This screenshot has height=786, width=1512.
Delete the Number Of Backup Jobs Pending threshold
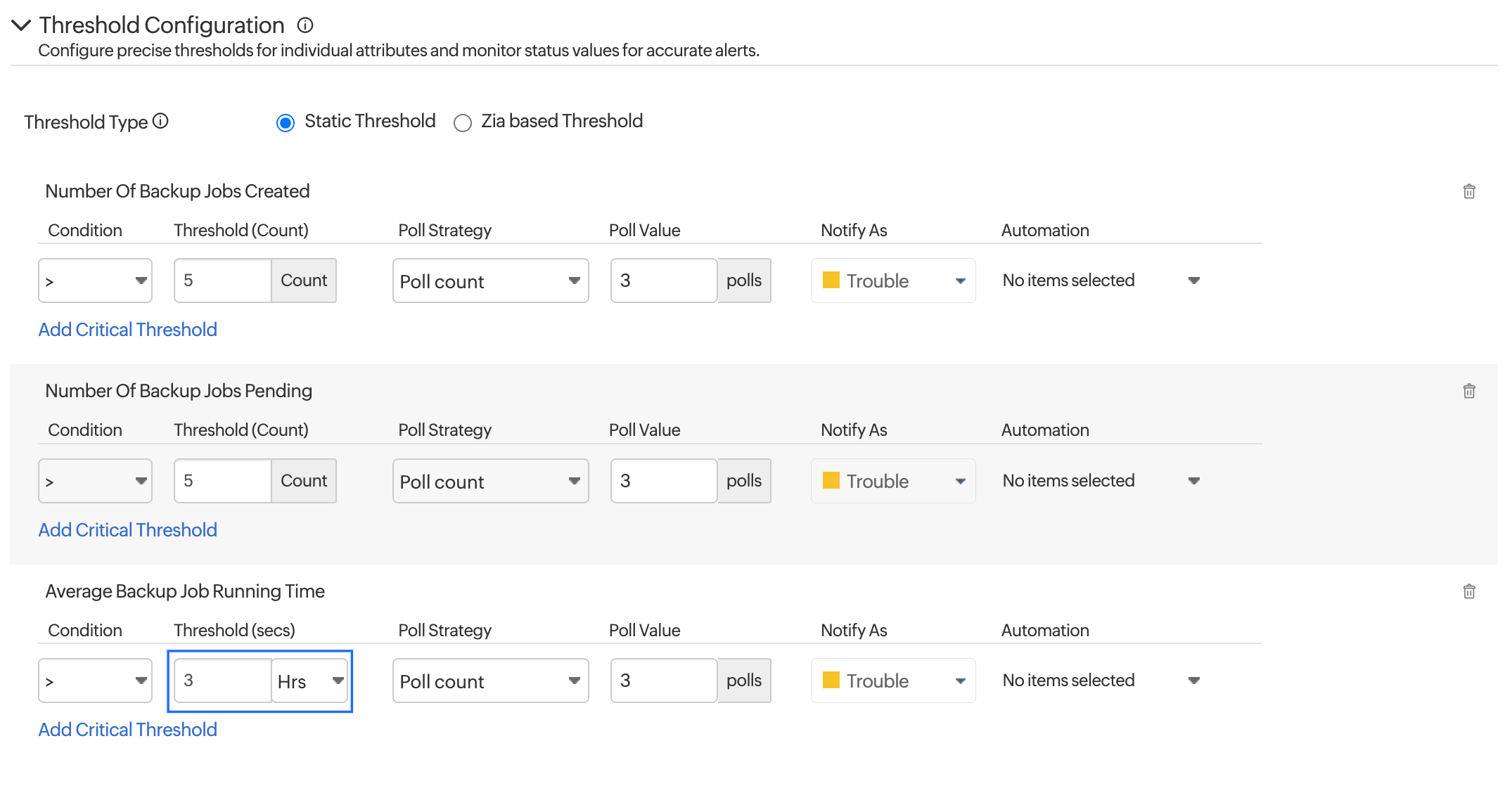pyautogui.click(x=1468, y=391)
